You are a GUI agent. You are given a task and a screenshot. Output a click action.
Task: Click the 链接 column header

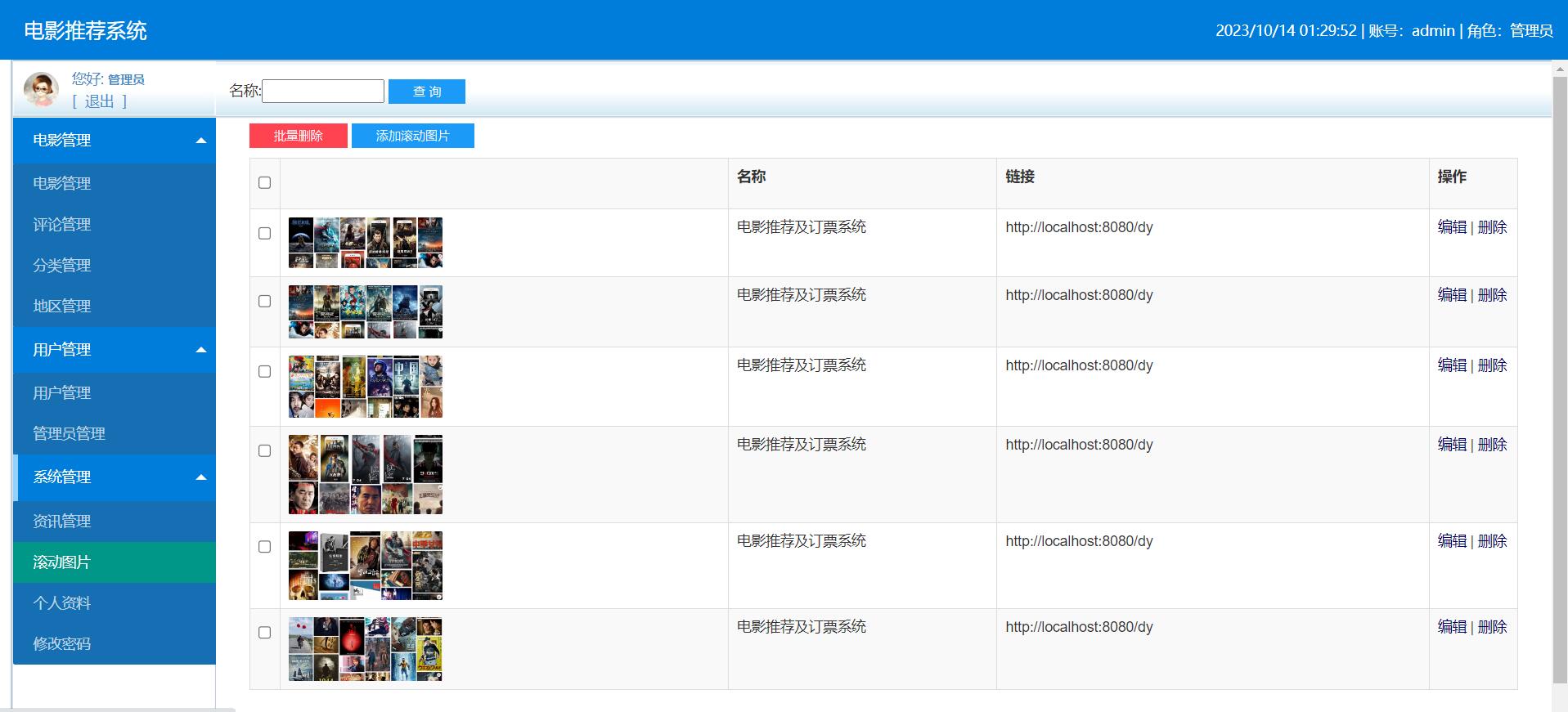(x=1020, y=177)
